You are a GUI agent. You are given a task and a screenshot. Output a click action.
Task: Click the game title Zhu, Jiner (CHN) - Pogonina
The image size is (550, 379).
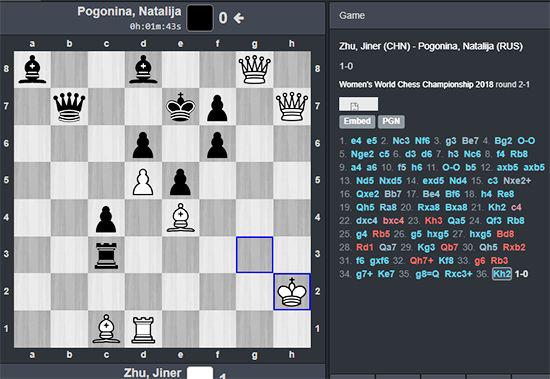click(x=431, y=46)
